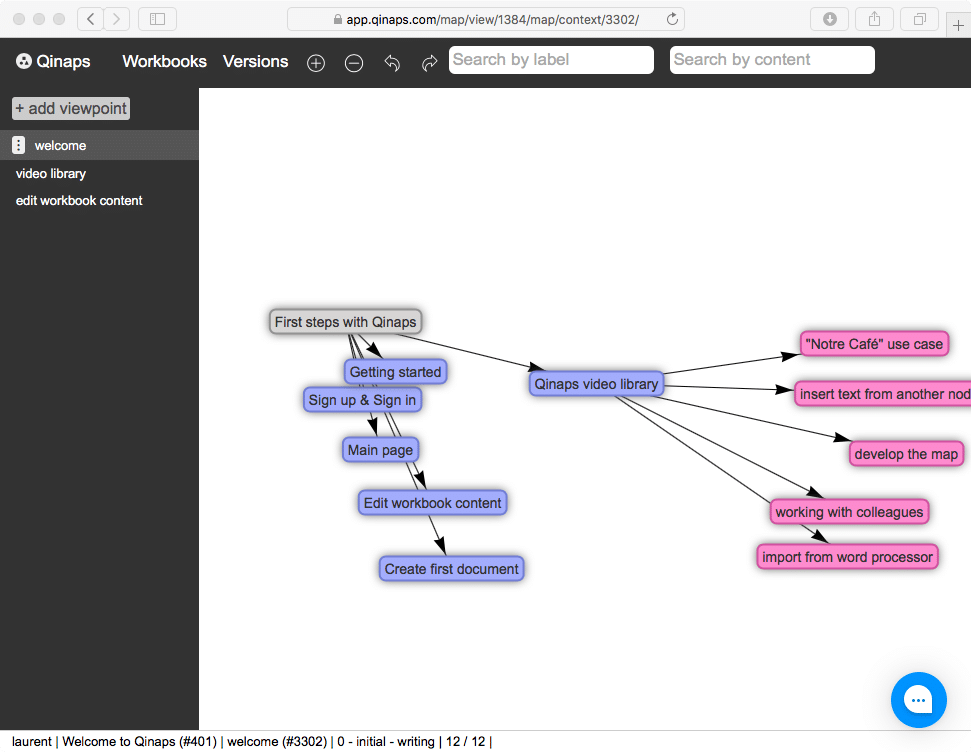
Task: Show Safari downloads
Action: (830, 19)
